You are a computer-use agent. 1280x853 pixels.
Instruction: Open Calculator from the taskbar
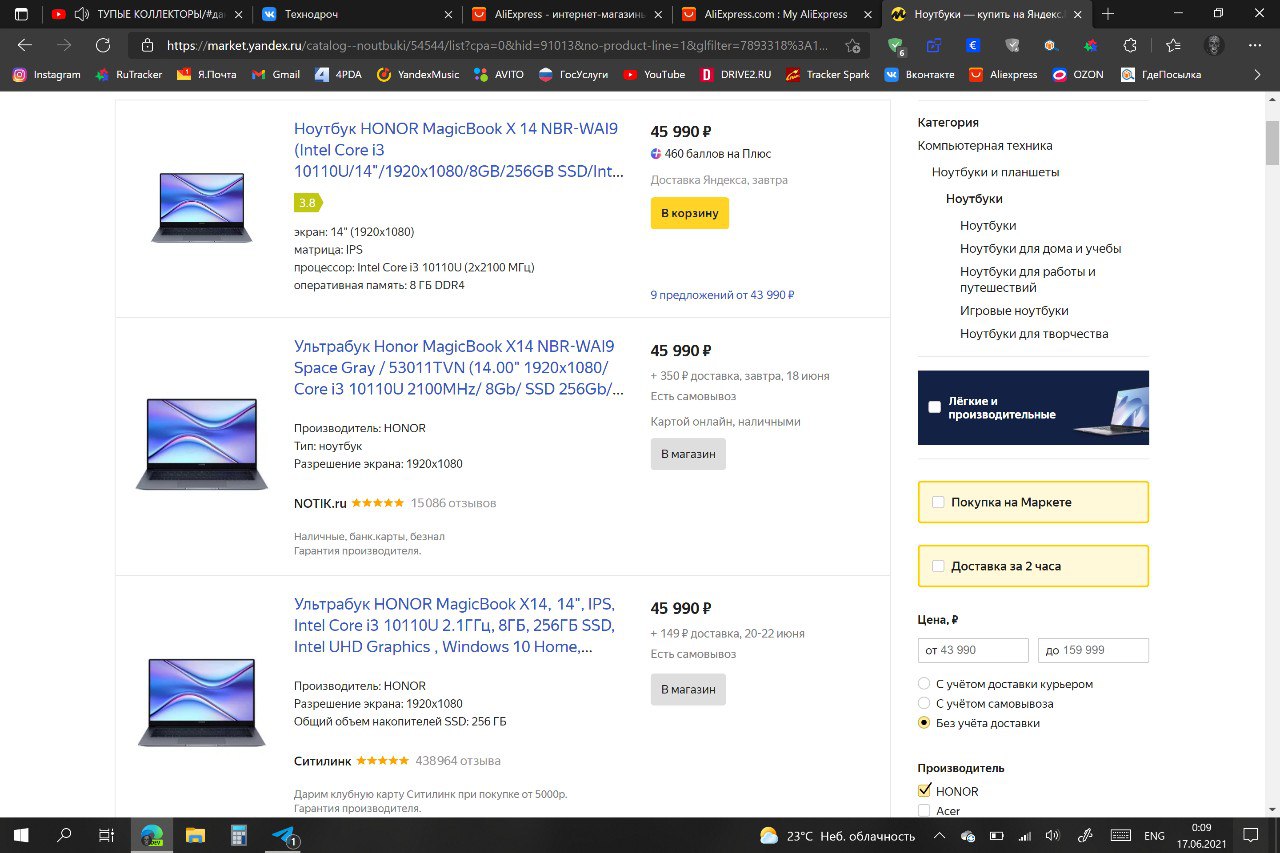tap(239, 834)
